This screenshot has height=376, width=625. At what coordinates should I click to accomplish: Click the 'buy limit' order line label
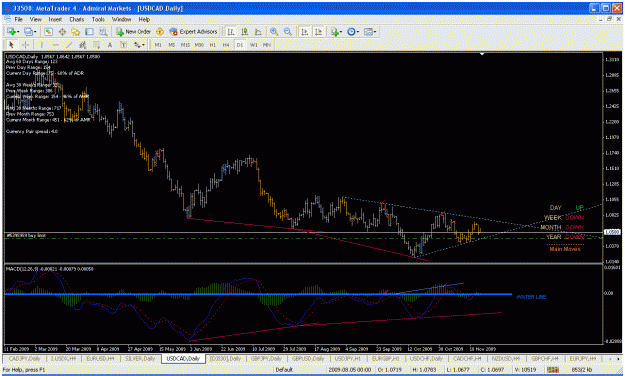point(26,236)
